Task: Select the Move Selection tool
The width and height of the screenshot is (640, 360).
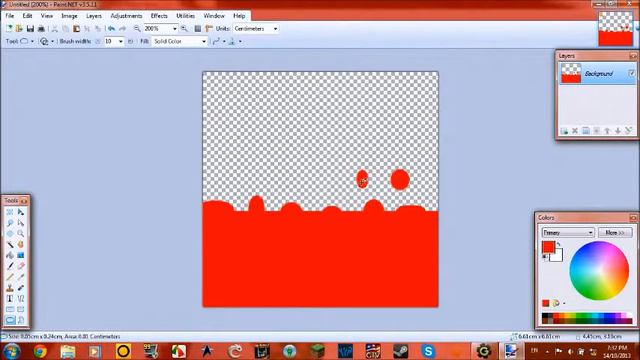Action: (20, 223)
